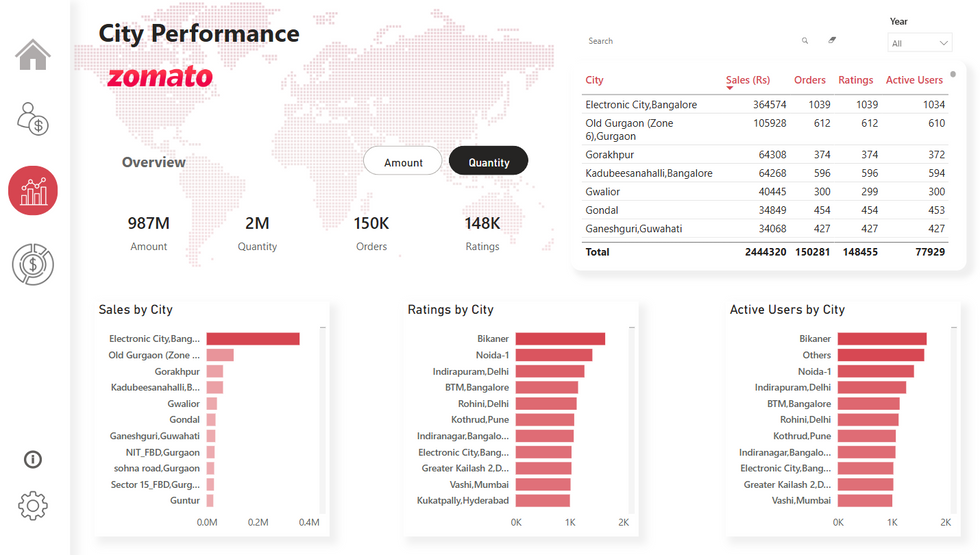
Task: Open the settings gear icon
Action: 32,506
